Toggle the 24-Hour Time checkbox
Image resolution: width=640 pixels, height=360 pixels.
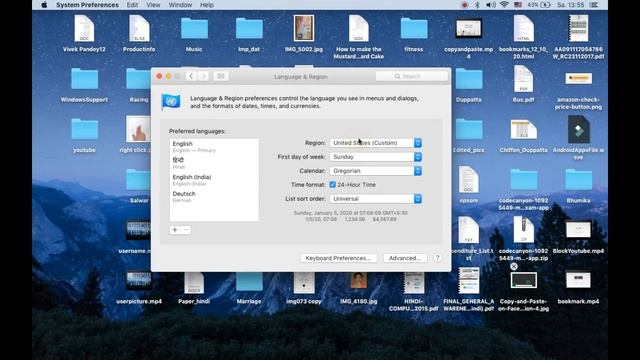coord(333,184)
